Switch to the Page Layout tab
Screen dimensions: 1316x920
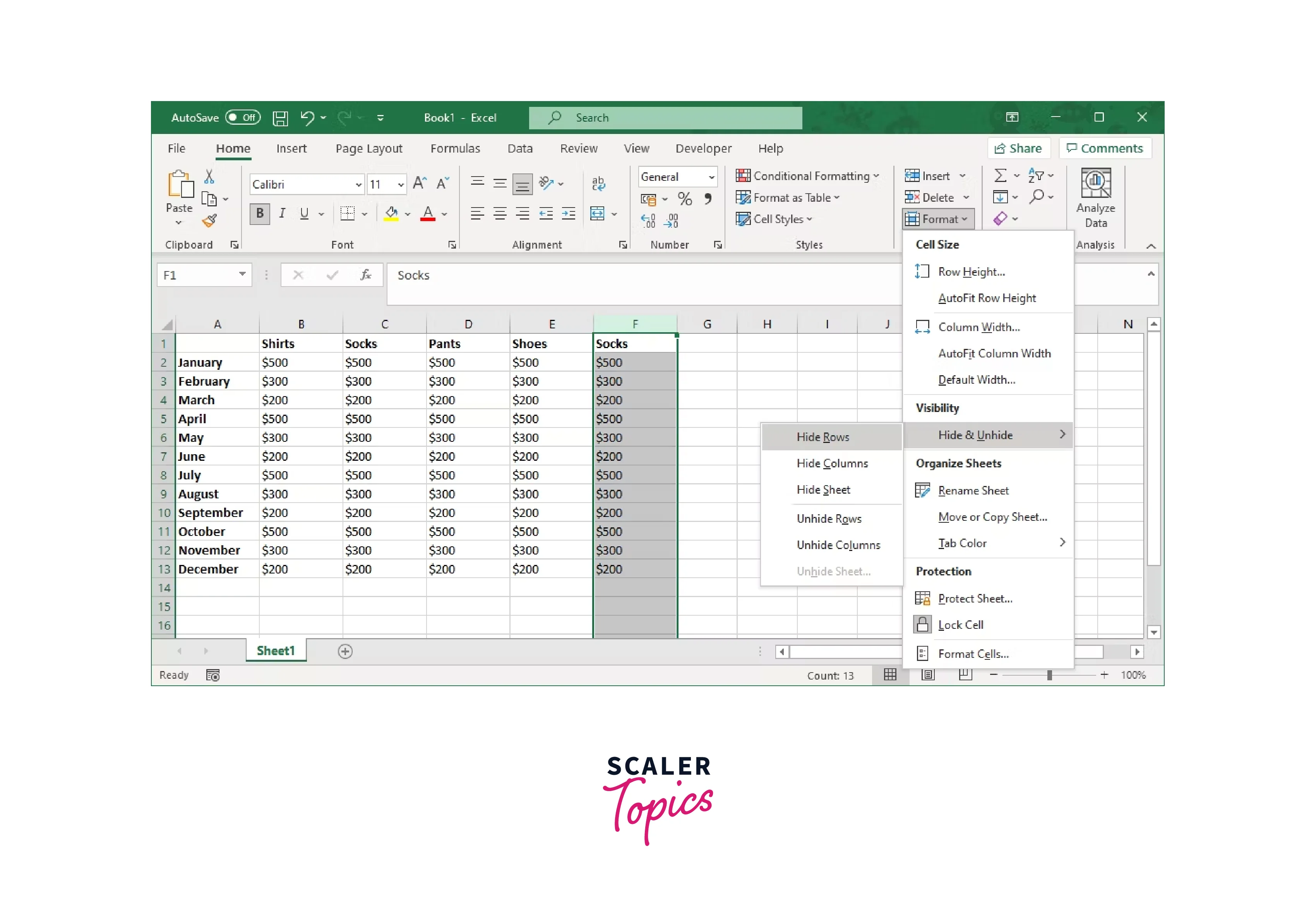[368, 149]
